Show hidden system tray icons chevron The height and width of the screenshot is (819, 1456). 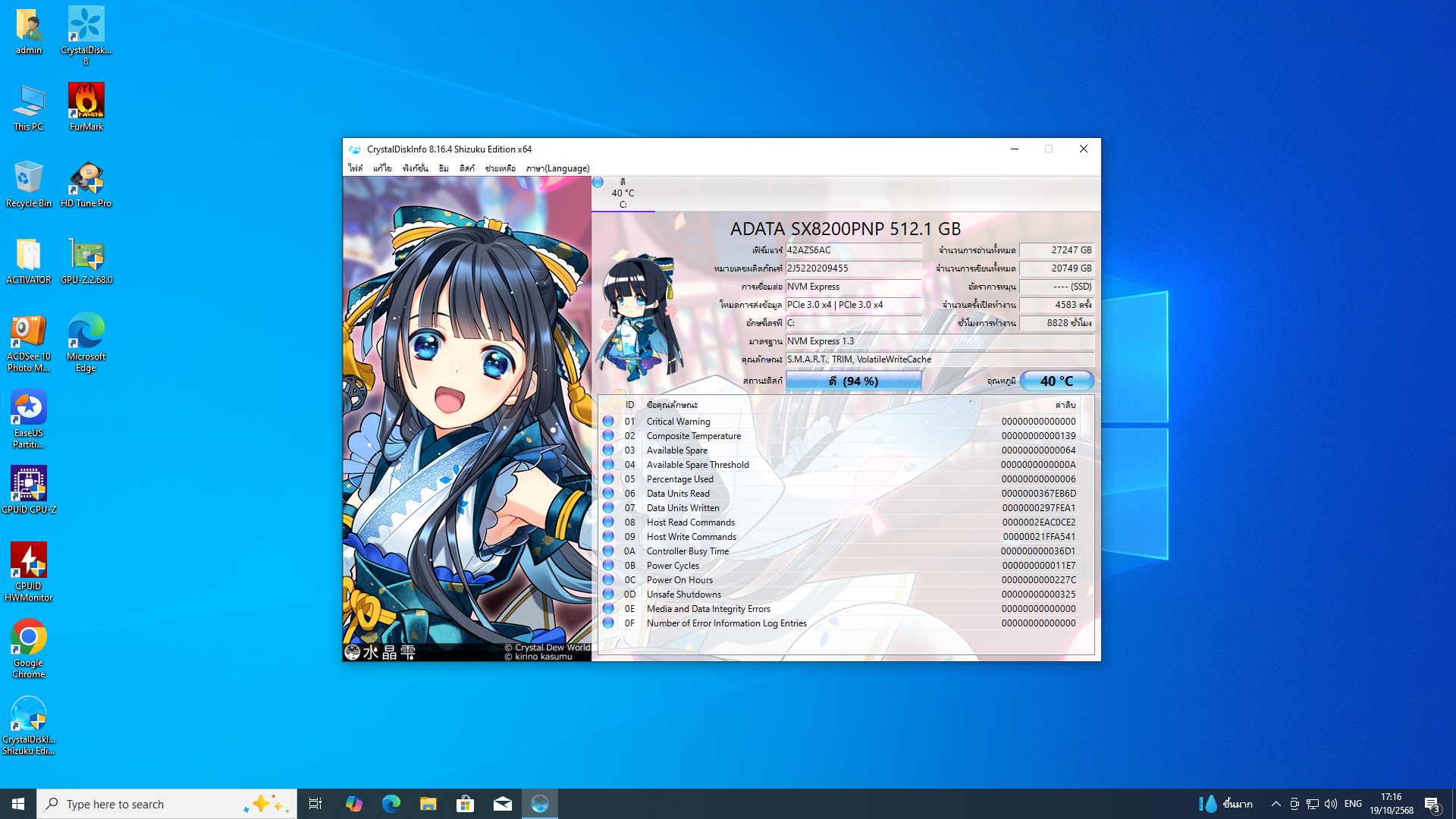[1276, 804]
